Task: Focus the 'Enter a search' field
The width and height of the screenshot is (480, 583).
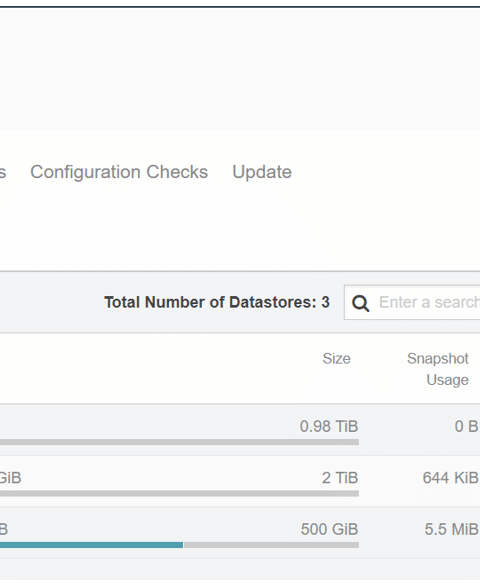Action: point(428,302)
